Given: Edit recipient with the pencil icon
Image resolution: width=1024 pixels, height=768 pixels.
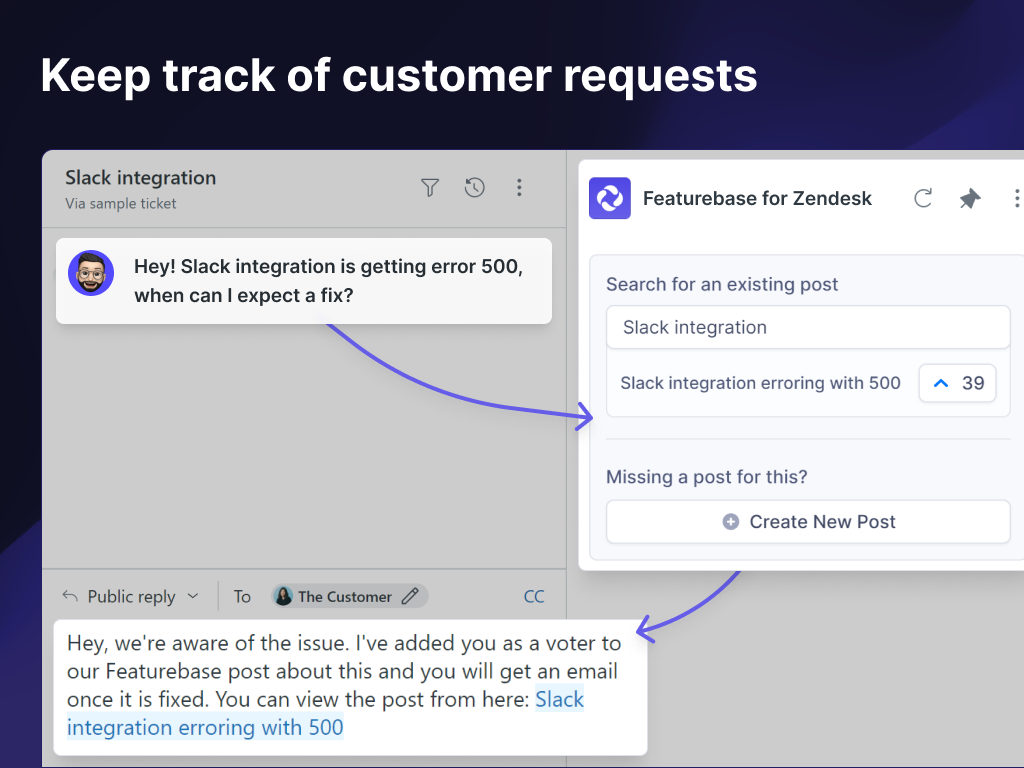Looking at the screenshot, I should 410,596.
